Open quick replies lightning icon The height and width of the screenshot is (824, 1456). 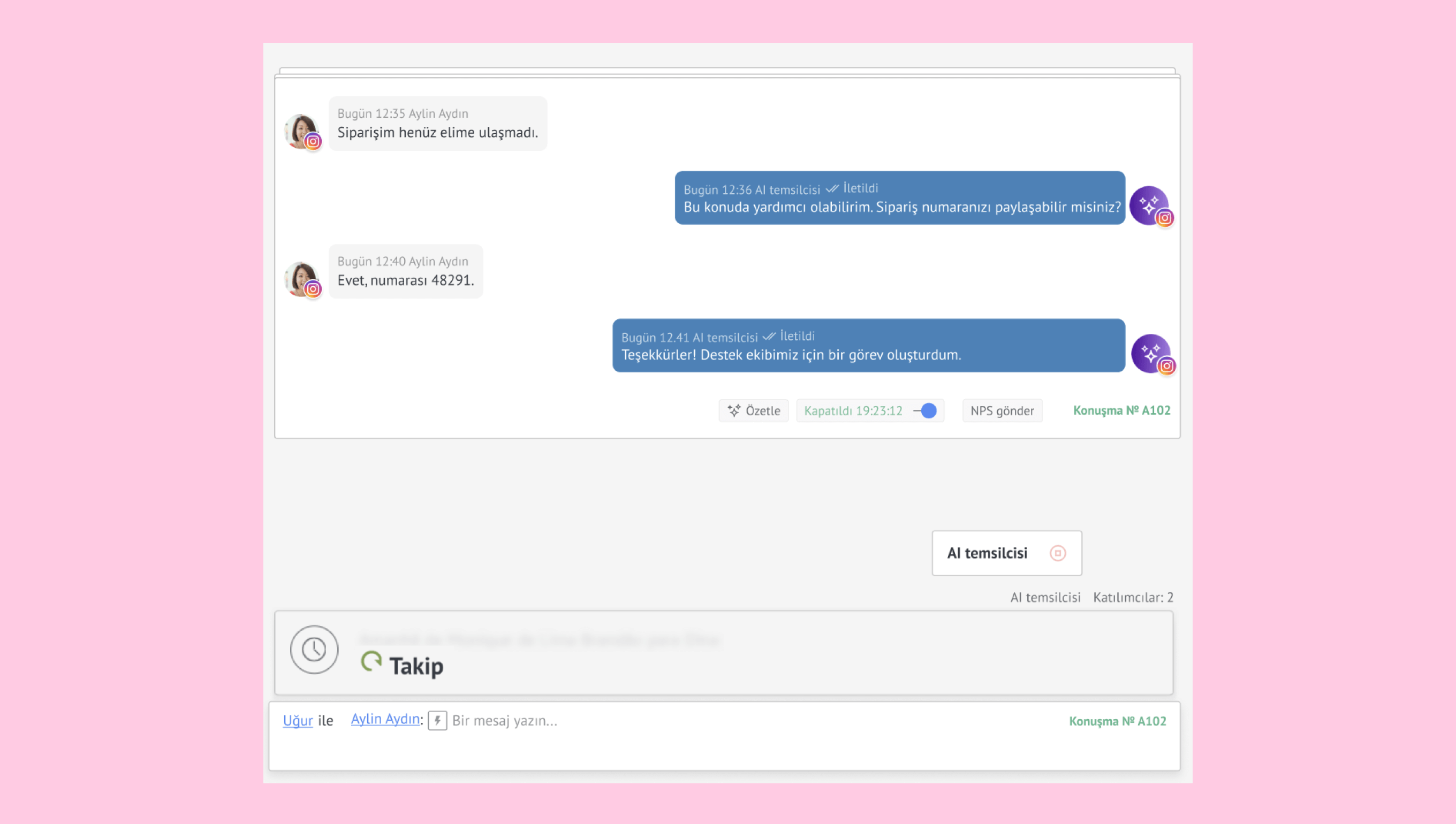(x=437, y=720)
